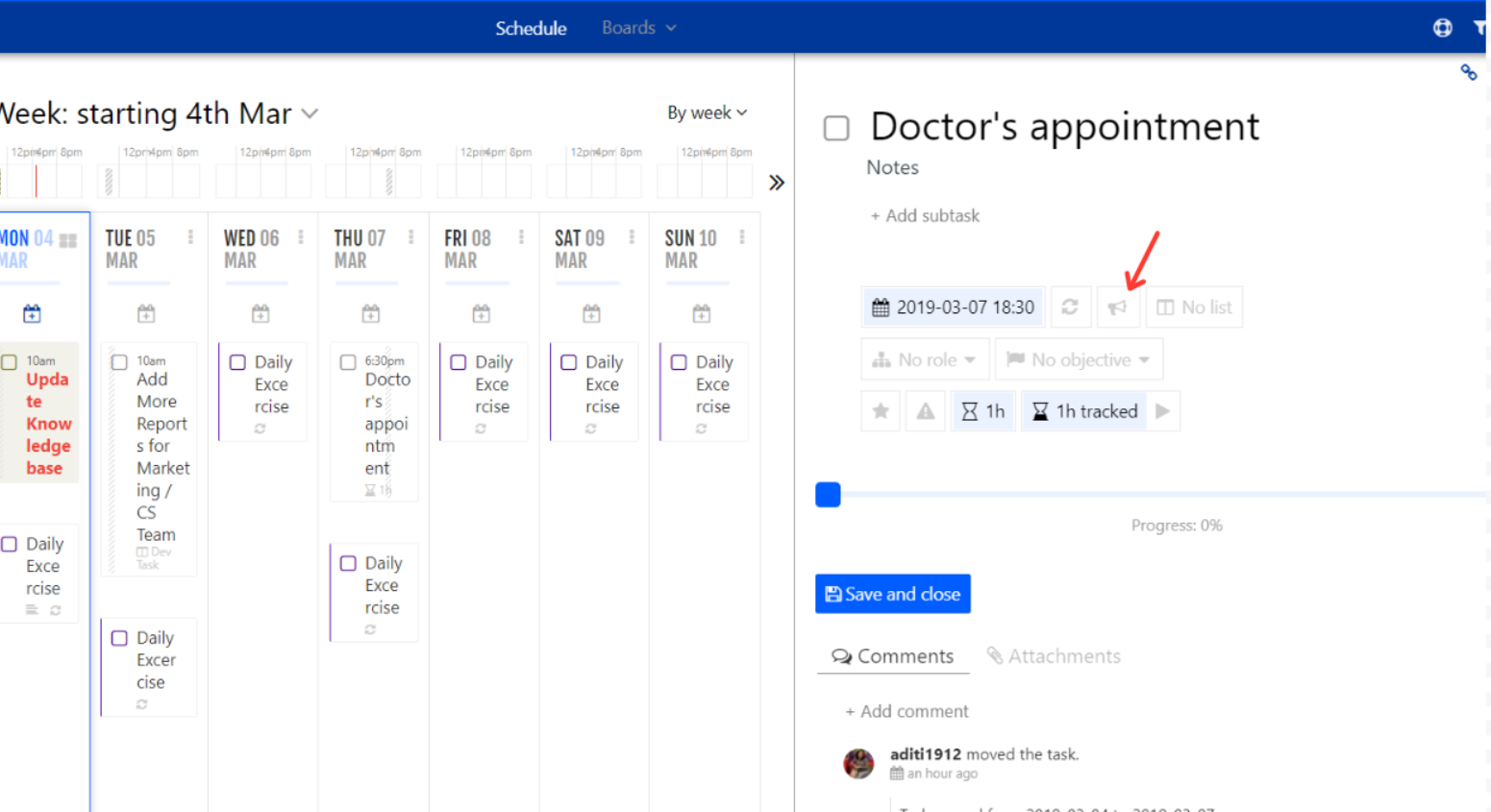Add a task to Thursday 07 Mar
This screenshot has width=1491, height=812.
(371, 313)
